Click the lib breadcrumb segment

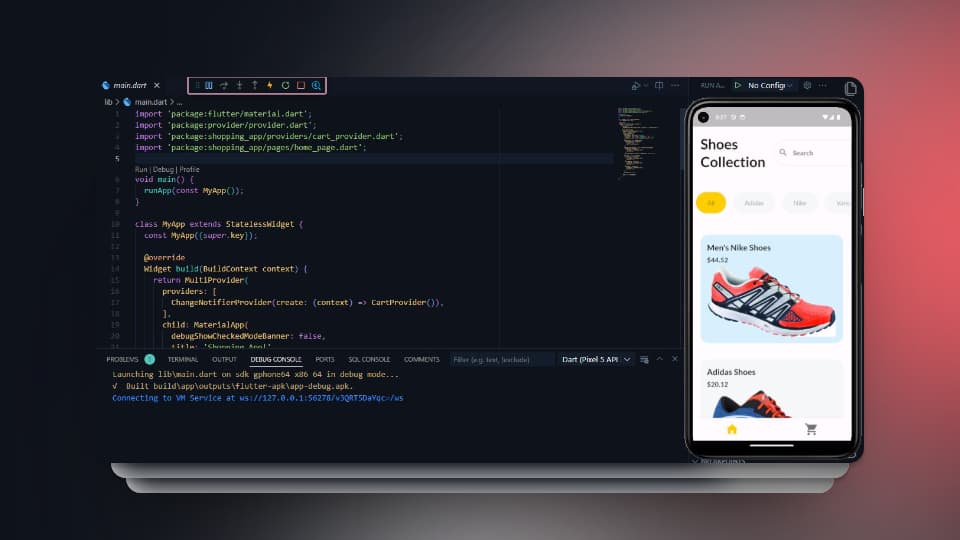[108, 102]
